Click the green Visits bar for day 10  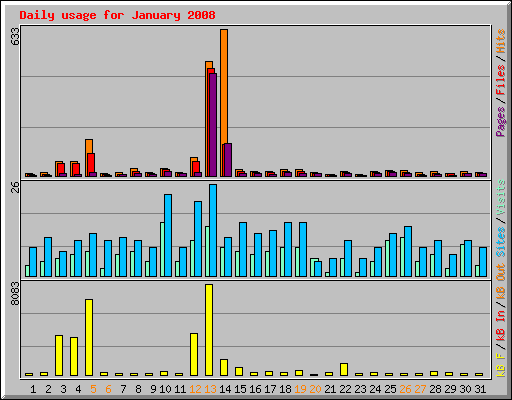pos(162,249)
